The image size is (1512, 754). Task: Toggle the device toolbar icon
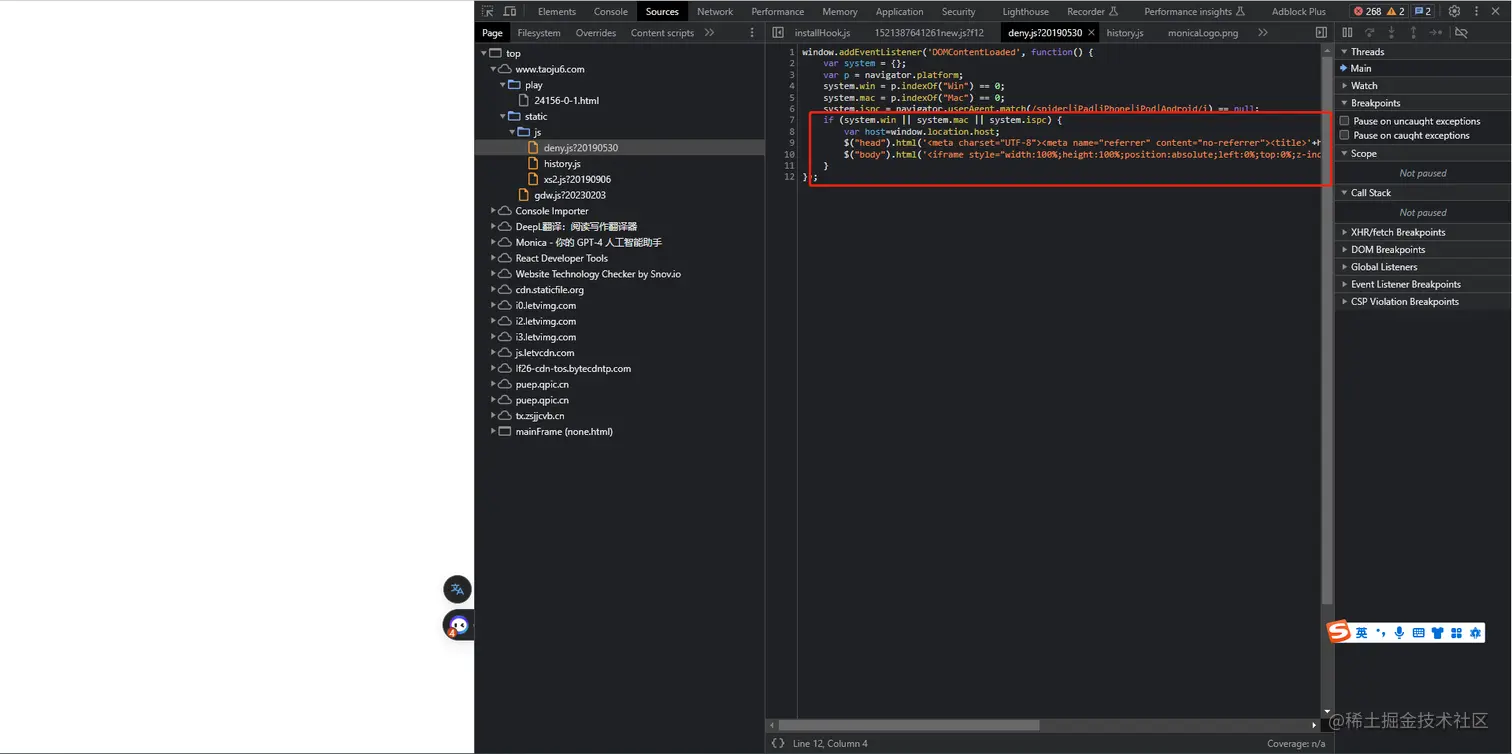[x=510, y=11]
